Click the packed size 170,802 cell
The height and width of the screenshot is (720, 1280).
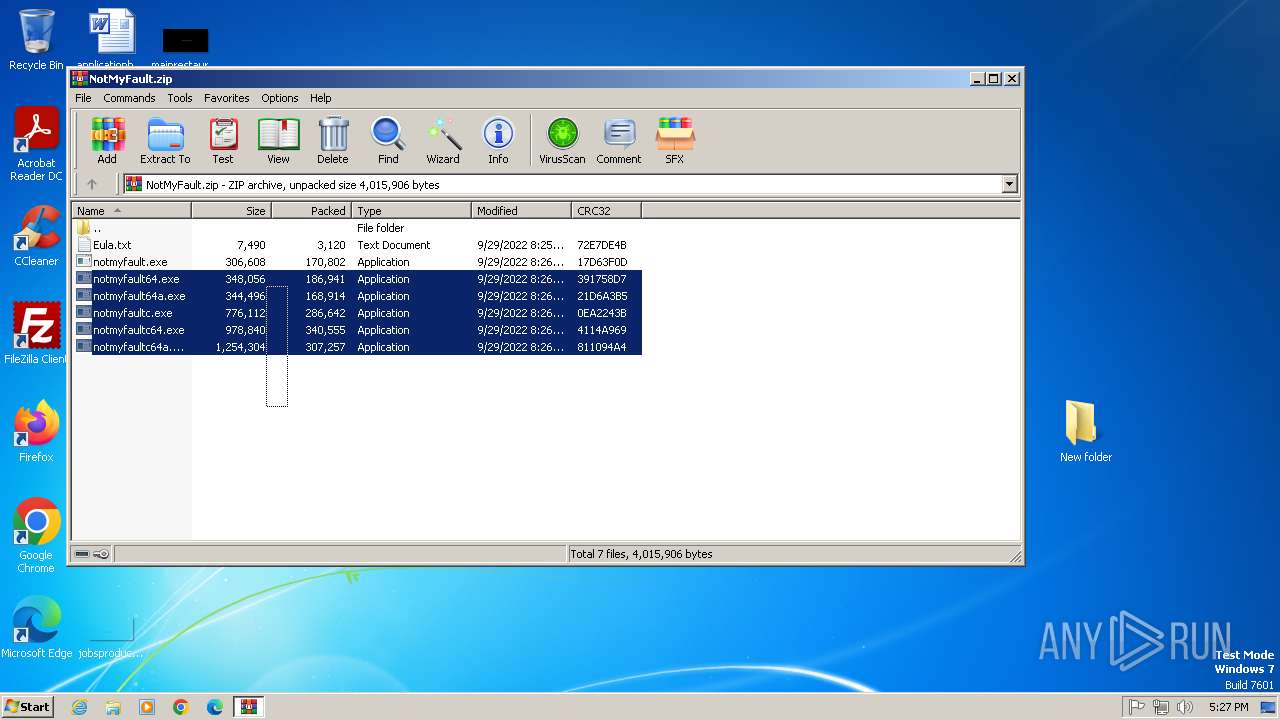(325, 262)
